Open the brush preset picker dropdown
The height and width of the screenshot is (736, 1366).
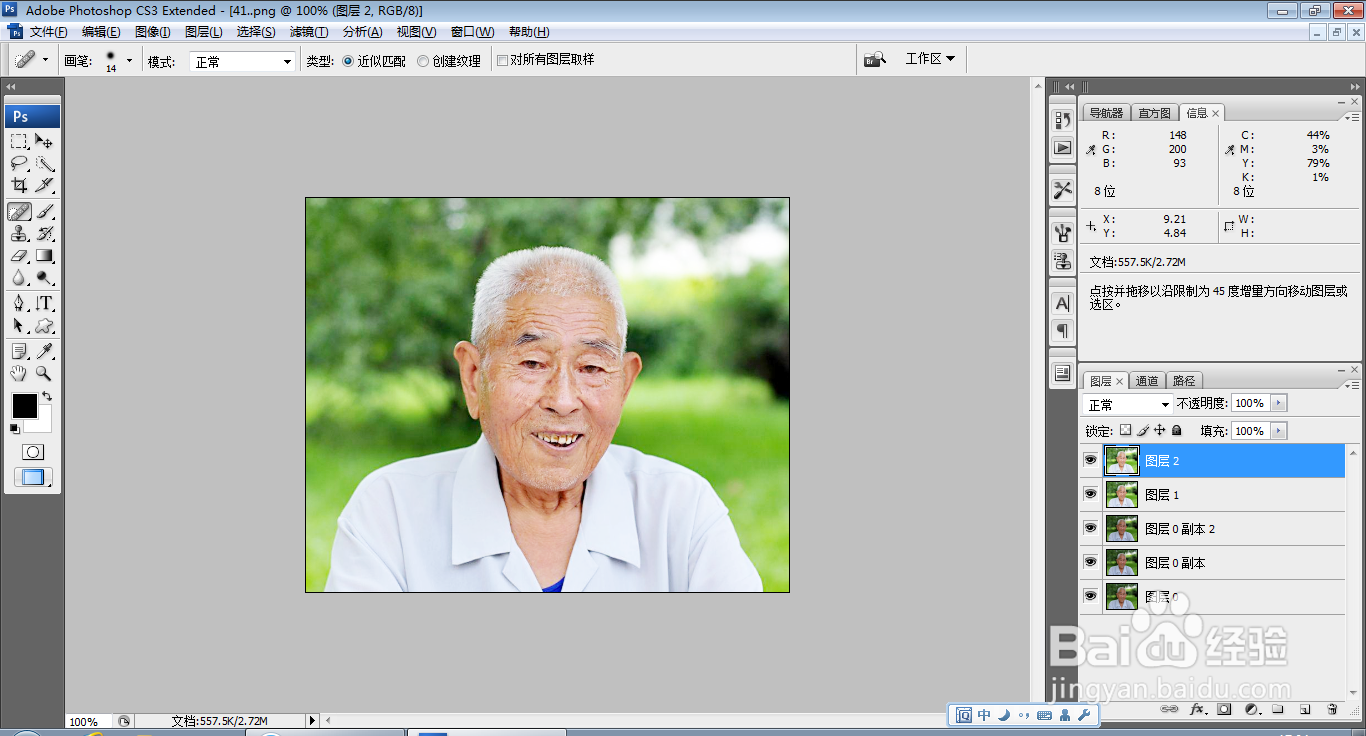[x=129, y=61]
